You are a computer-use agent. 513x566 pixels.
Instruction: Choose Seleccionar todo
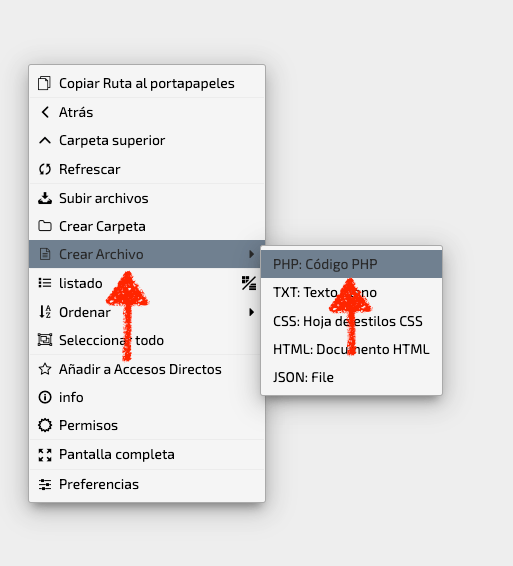[x=147, y=340]
